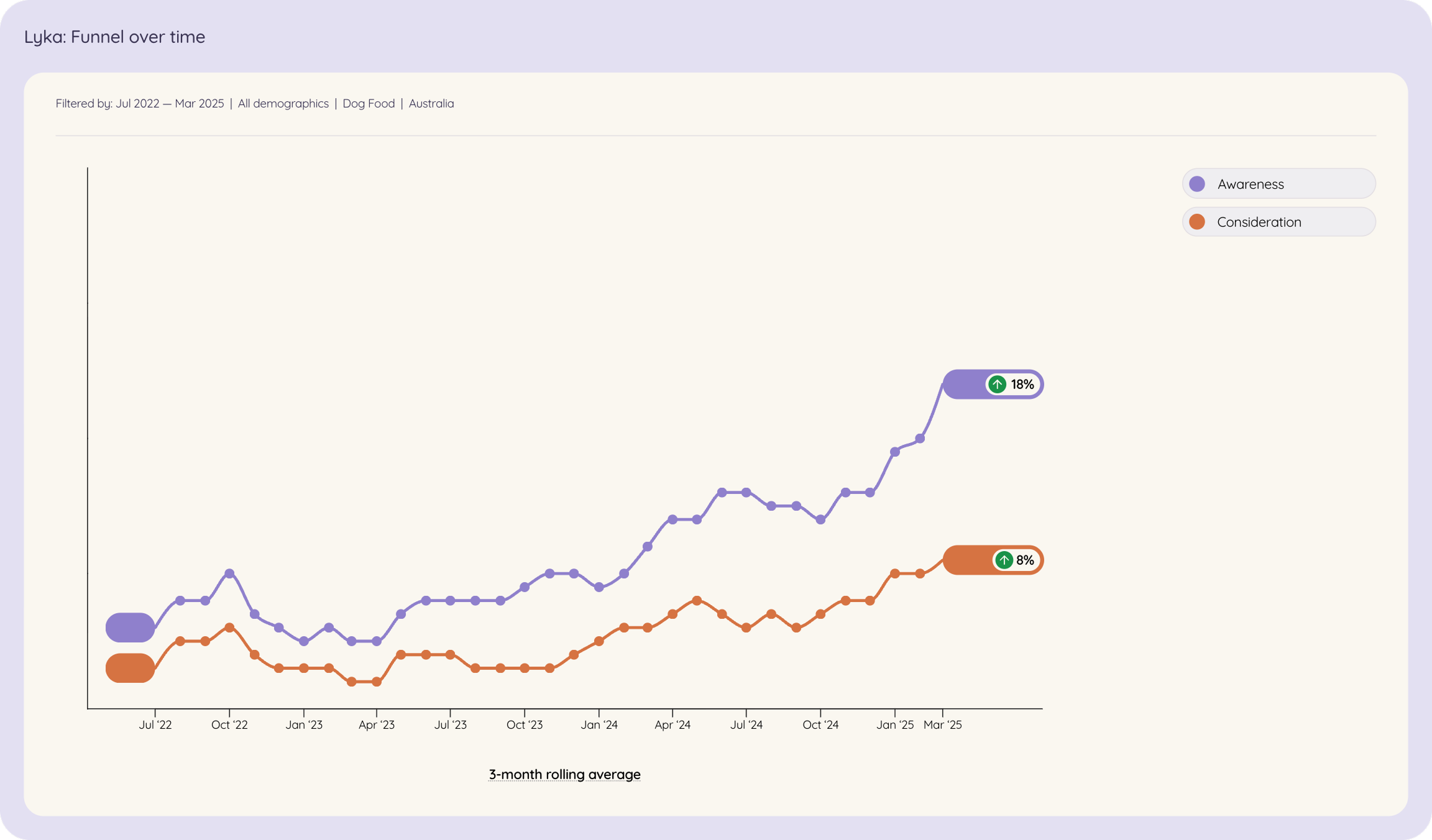Toggle the Awareness series legend pill
1432x840 pixels.
pos(1278,184)
